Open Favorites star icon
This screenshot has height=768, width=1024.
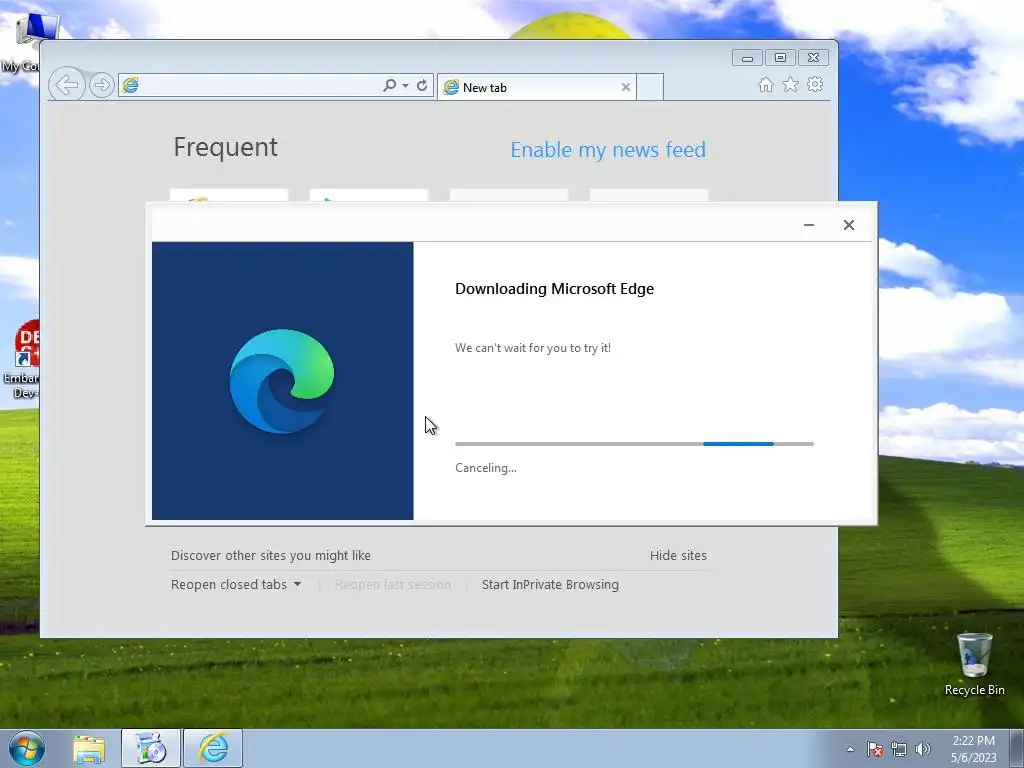[x=790, y=84]
